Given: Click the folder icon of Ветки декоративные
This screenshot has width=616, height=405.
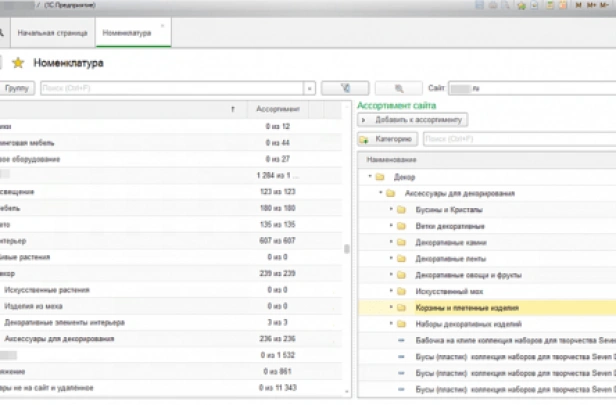Looking at the screenshot, I should [x=401, y=226].
